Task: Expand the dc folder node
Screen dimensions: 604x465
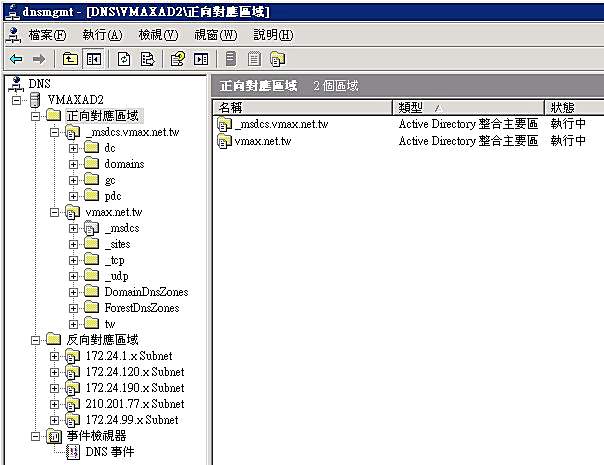Action: [x=73, y=148]
